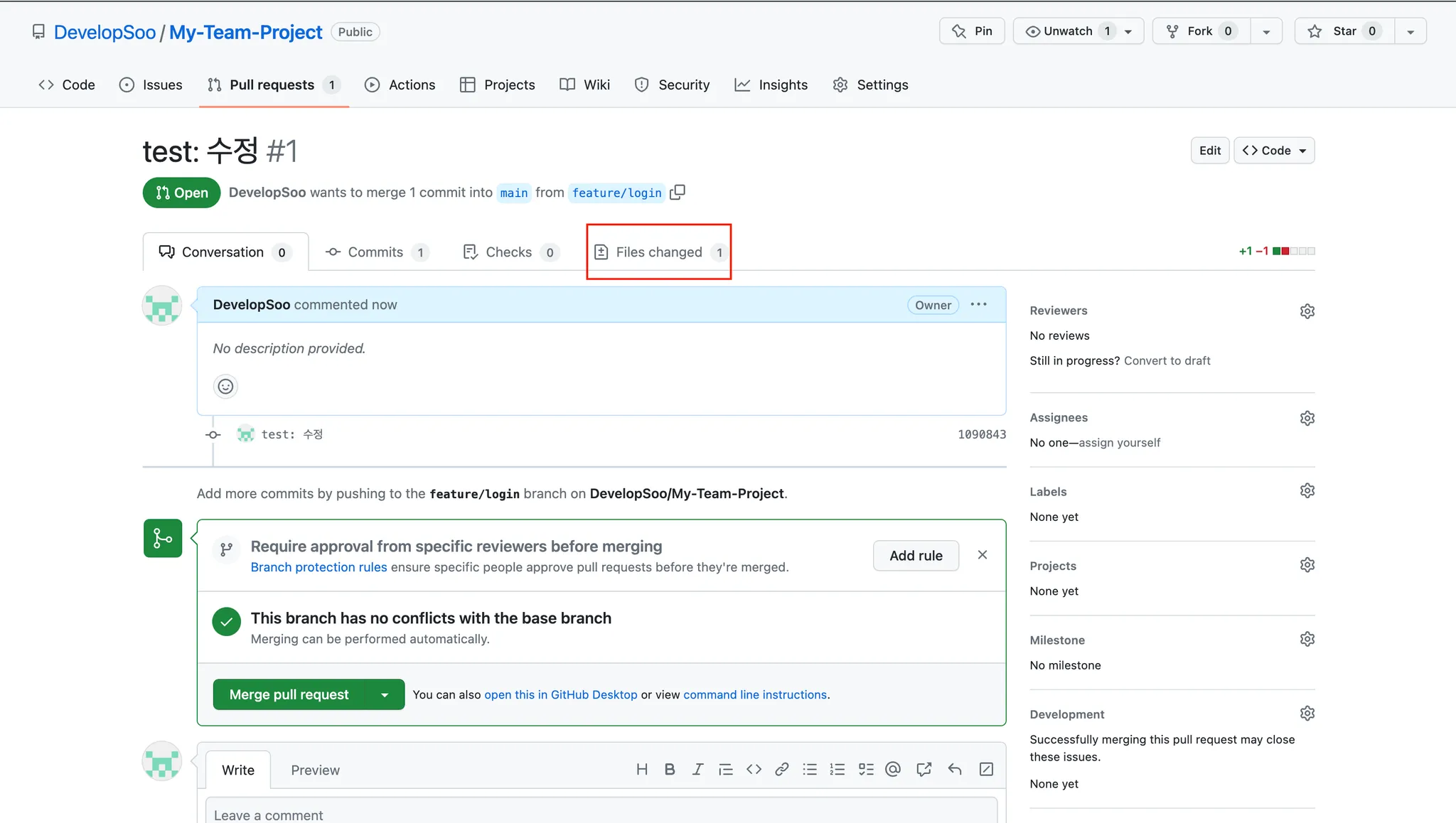This screenshot has width=1456, height=823.
Task: Add a reaction with the smiley icon
Action: point(225,386)
